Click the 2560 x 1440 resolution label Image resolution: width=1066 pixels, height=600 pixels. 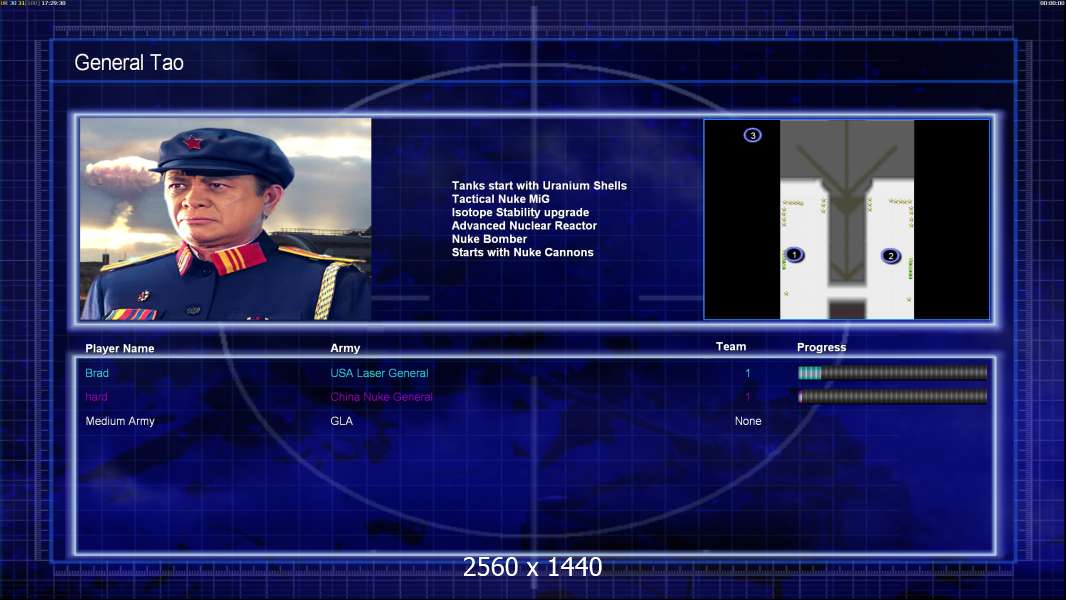click(532, 567)
